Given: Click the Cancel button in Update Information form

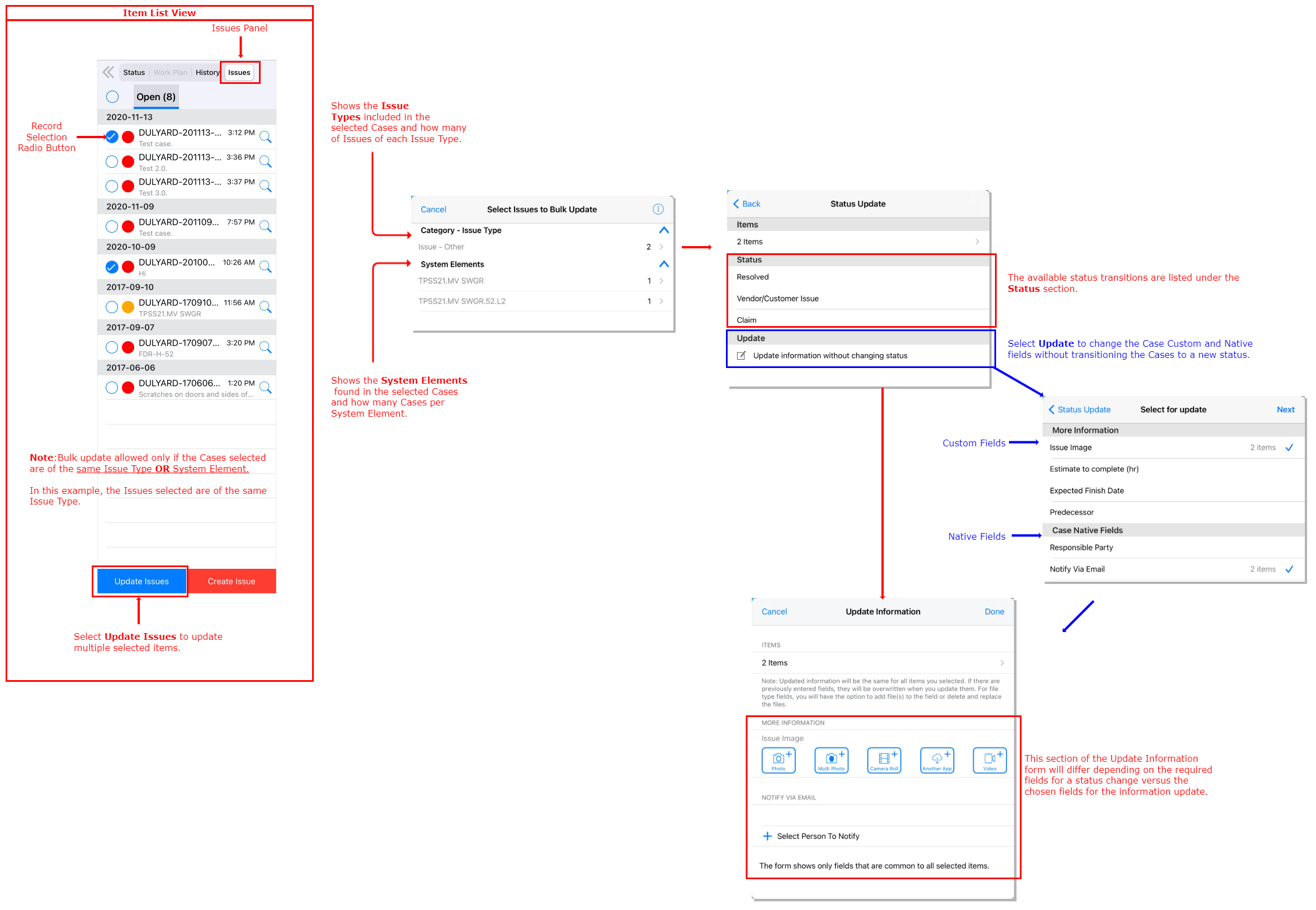Looking at the screenshot, I should [x=775, y=614].
